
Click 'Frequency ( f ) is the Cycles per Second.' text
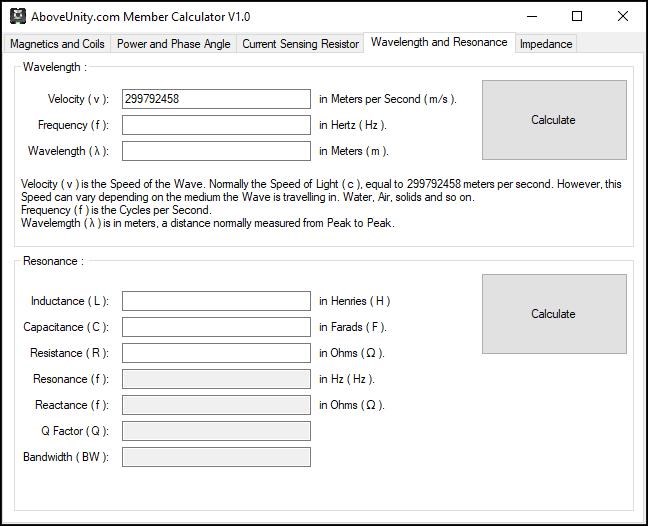pyautogui.click(x=116, y=210)
